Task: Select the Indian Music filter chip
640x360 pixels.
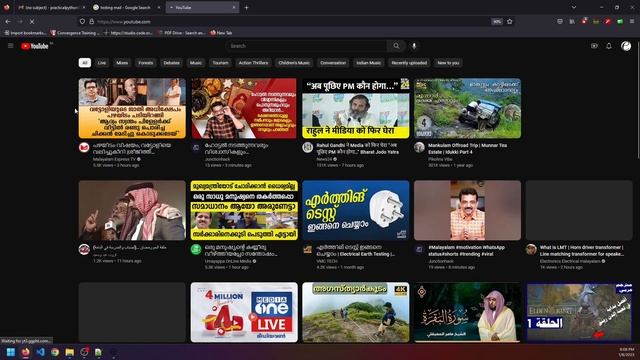Action: pyautogui.click(x=369, y=63)
